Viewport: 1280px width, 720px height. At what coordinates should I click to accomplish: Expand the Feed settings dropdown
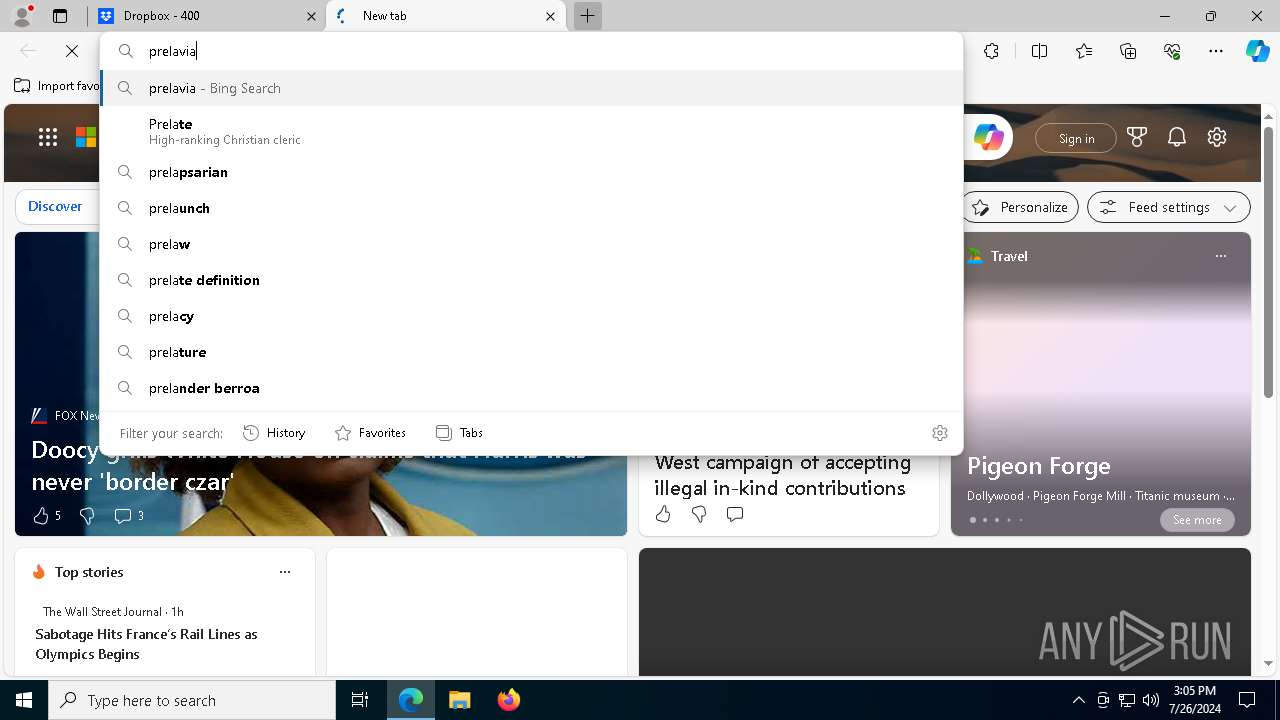pyautogui.click(x=1168, y=207)
